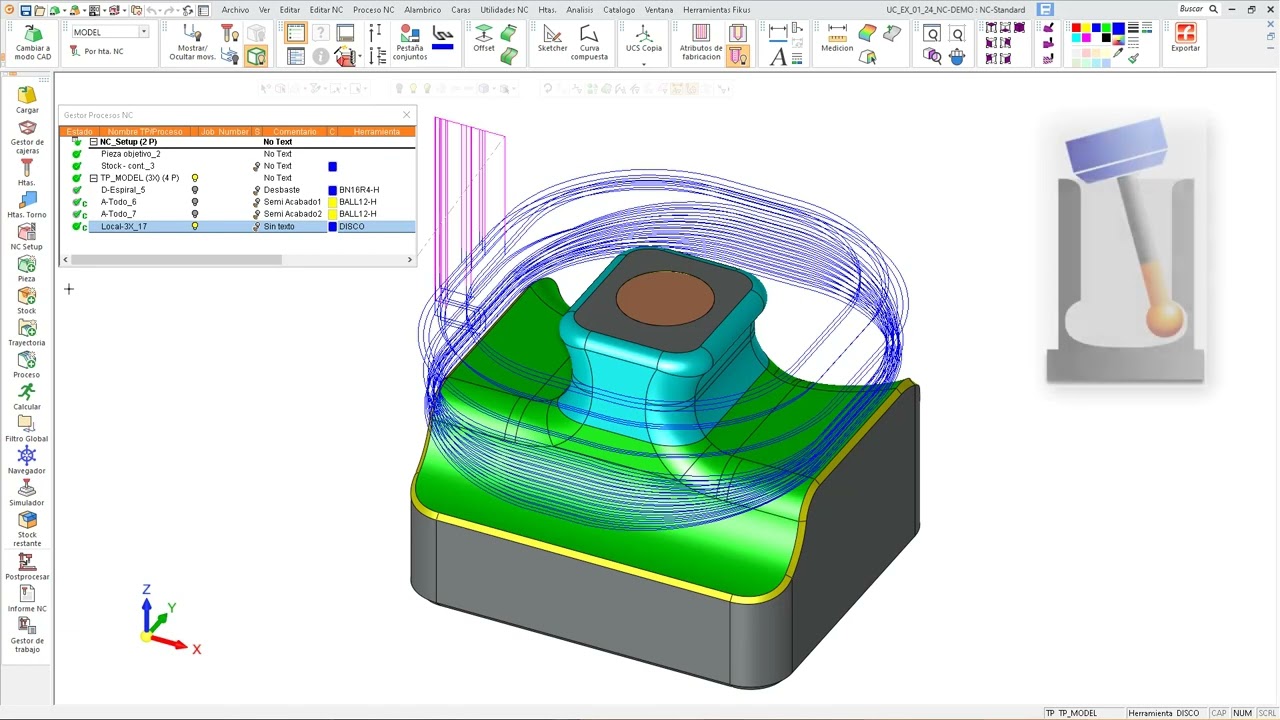Image resolution: width=1280 pixels, height=720 pixels.
Task: Close the Gestor Procesos NC panel
Action: click(x=406, y=115)
